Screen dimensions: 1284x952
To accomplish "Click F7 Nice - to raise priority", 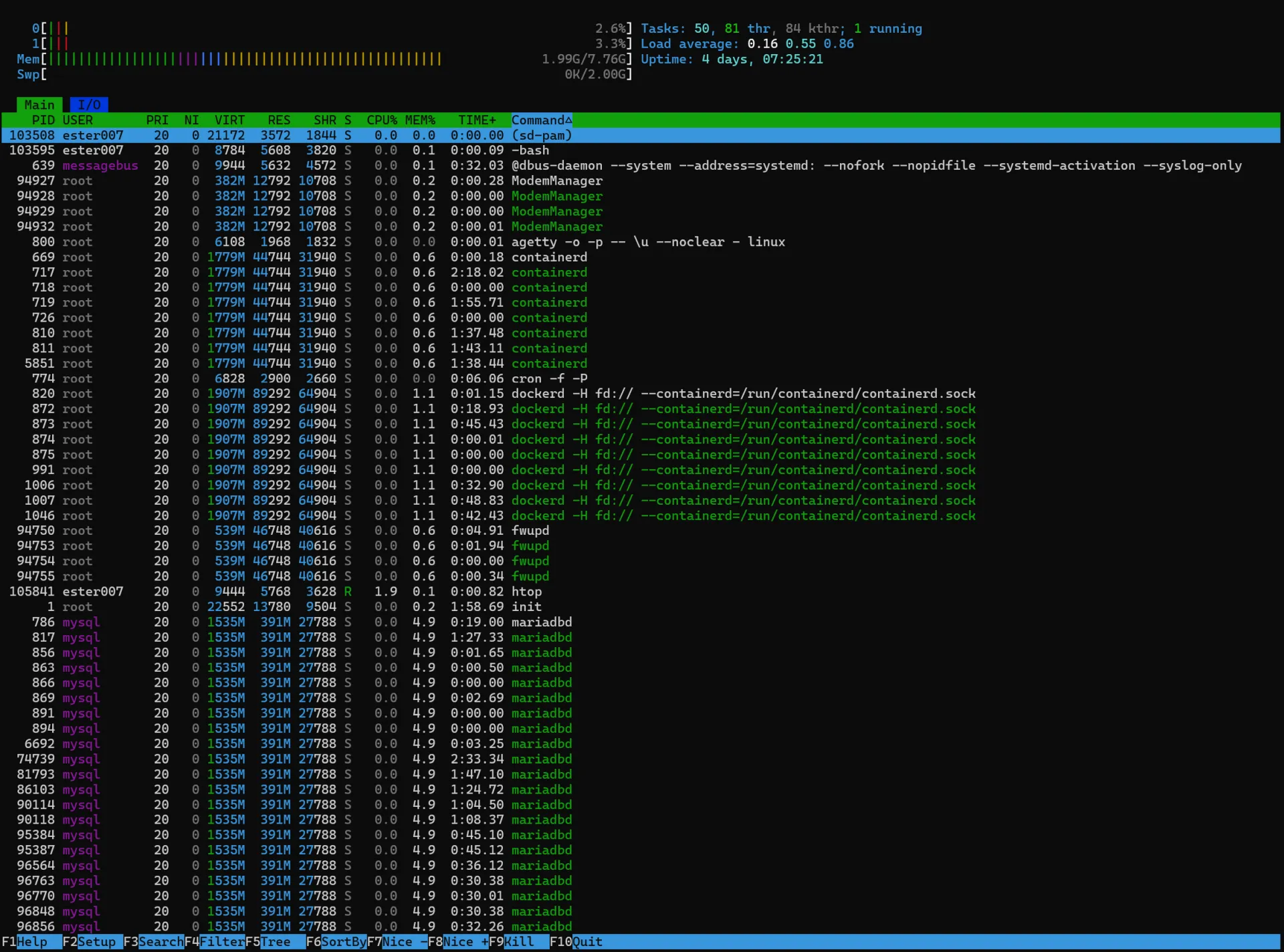I will 397,942.
